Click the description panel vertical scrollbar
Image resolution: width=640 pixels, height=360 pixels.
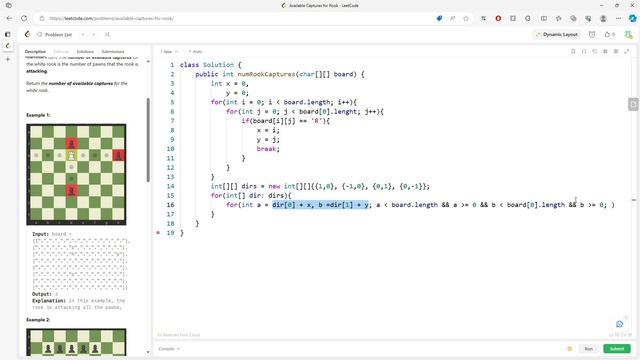[148, 140]
